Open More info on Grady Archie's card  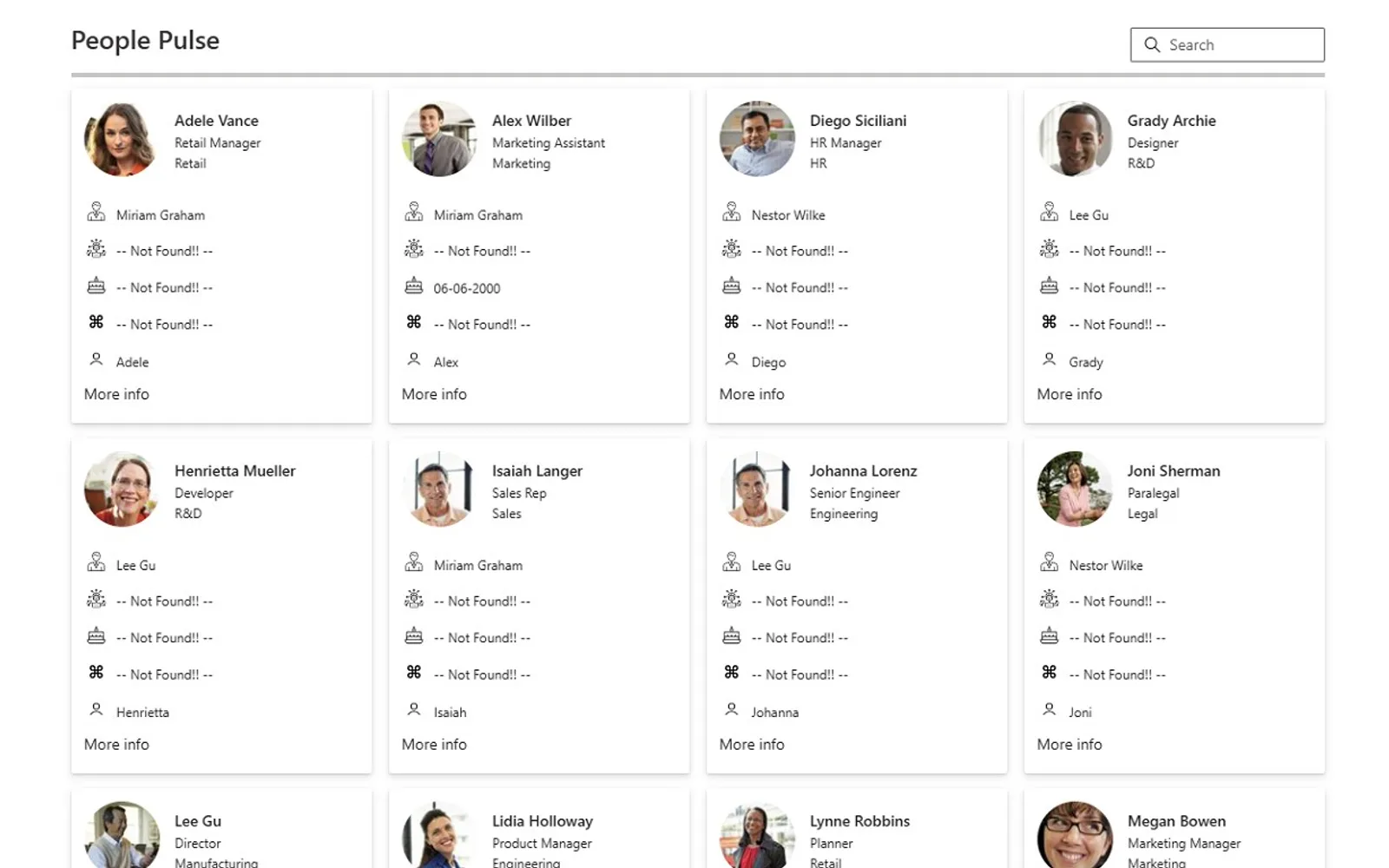point(1070,394)
